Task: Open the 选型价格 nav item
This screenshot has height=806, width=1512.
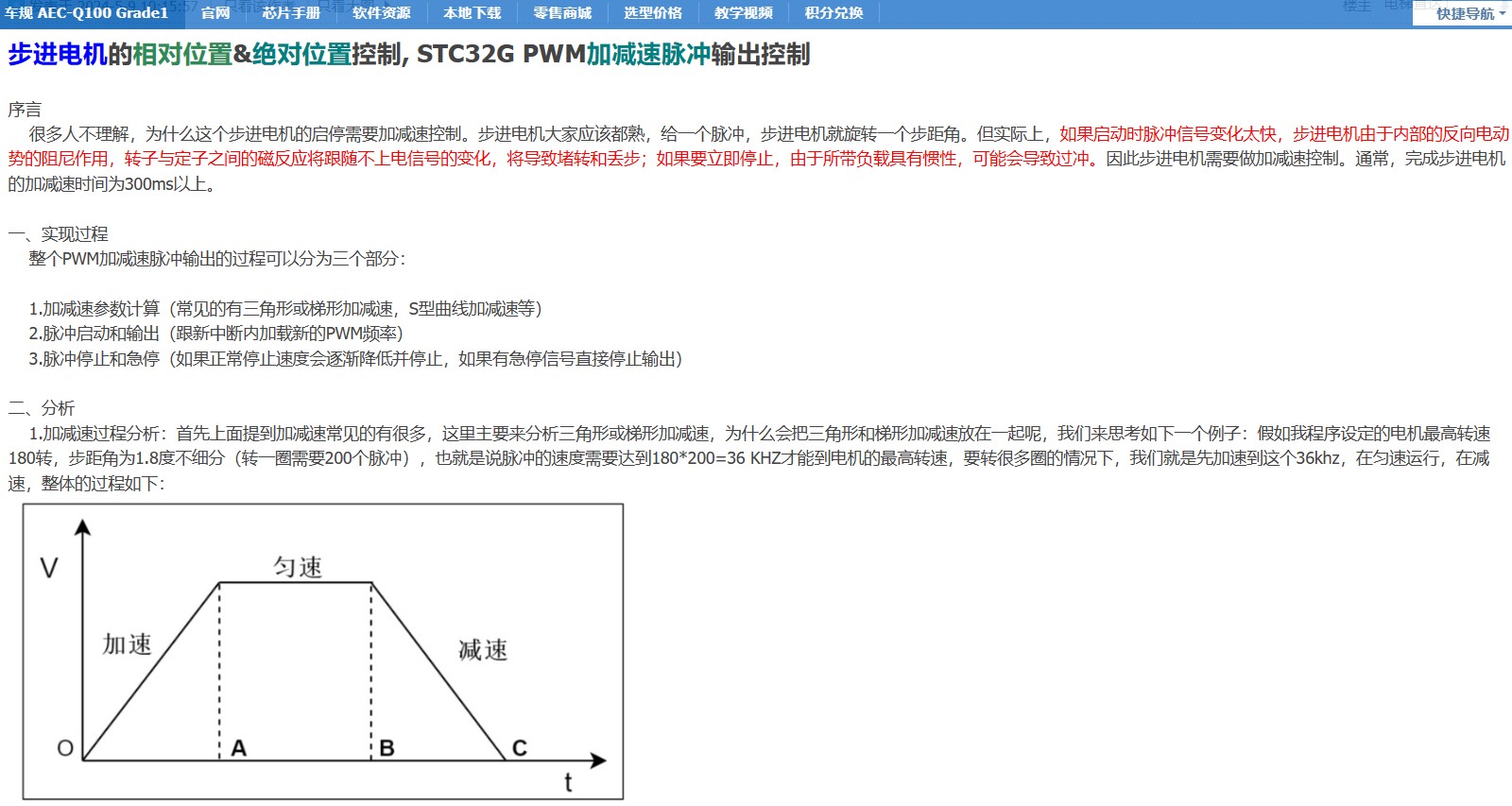Action: coord(653,13)
